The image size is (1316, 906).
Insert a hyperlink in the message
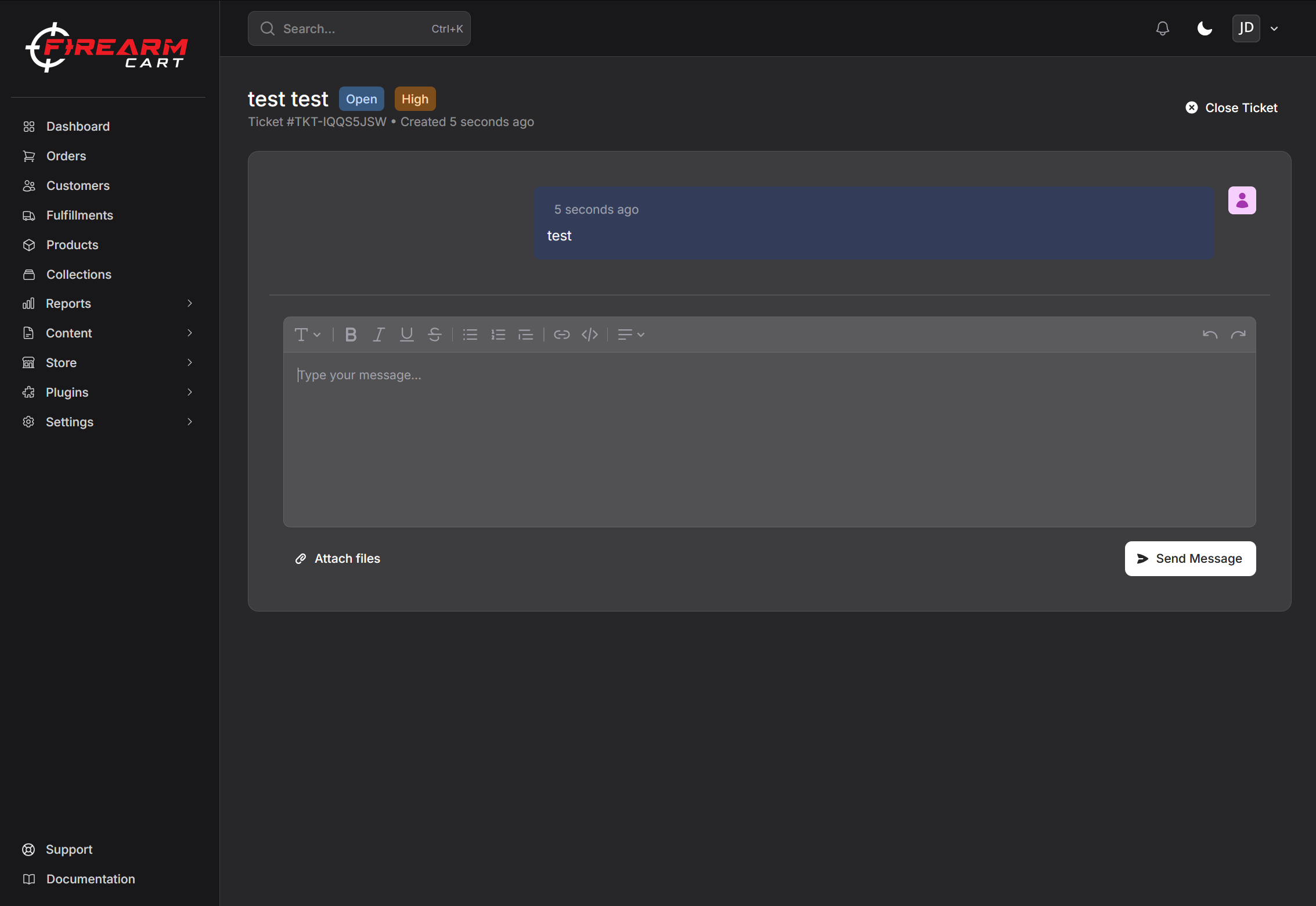[561, 335]
